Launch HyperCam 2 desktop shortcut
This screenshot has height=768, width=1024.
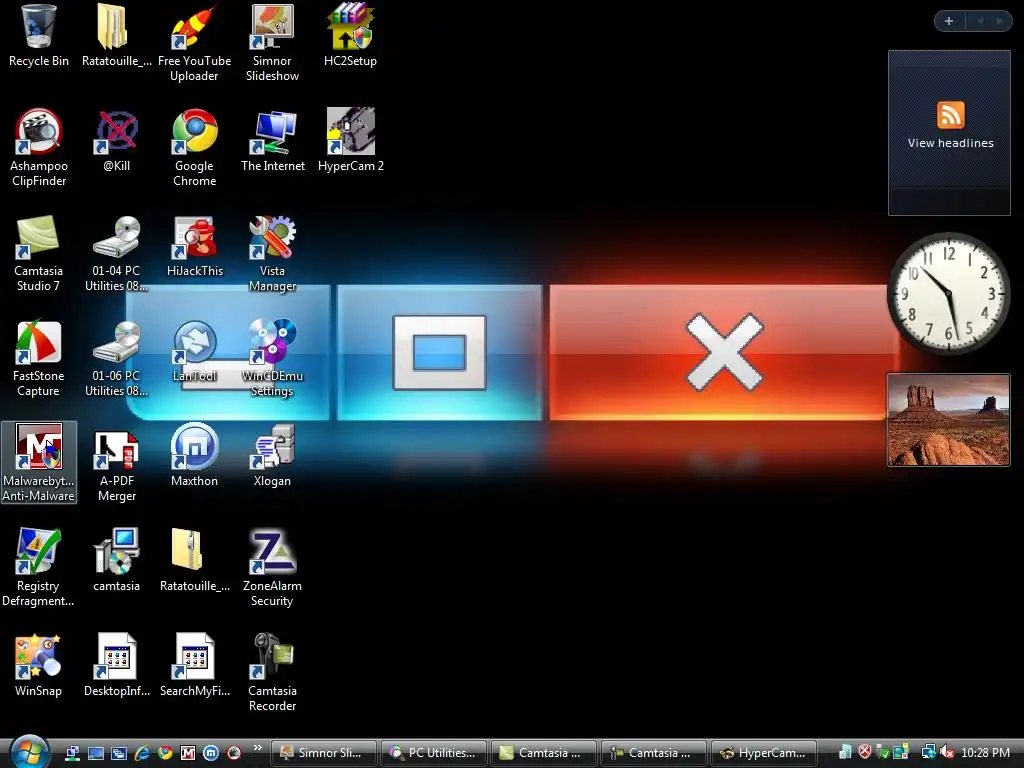coord(350,141)
